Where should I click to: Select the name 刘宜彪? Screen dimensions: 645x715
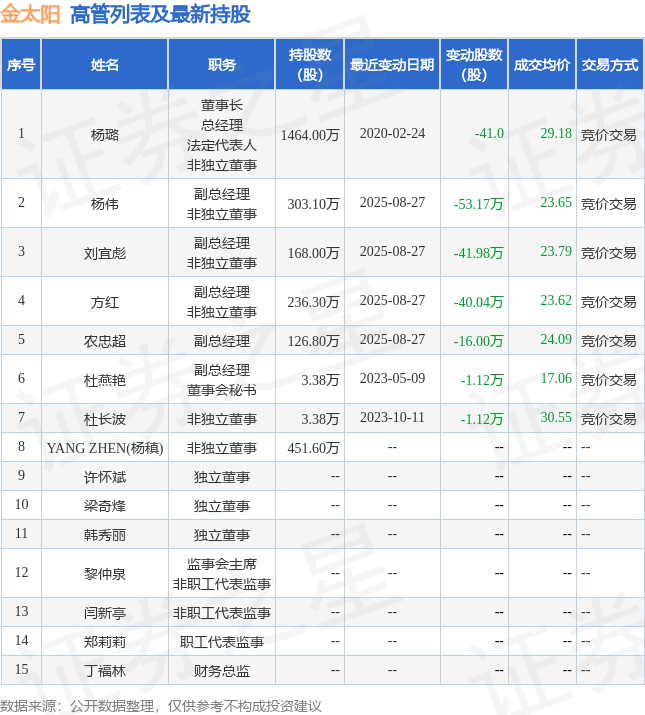pyautogui.click(x=104, y=253)
